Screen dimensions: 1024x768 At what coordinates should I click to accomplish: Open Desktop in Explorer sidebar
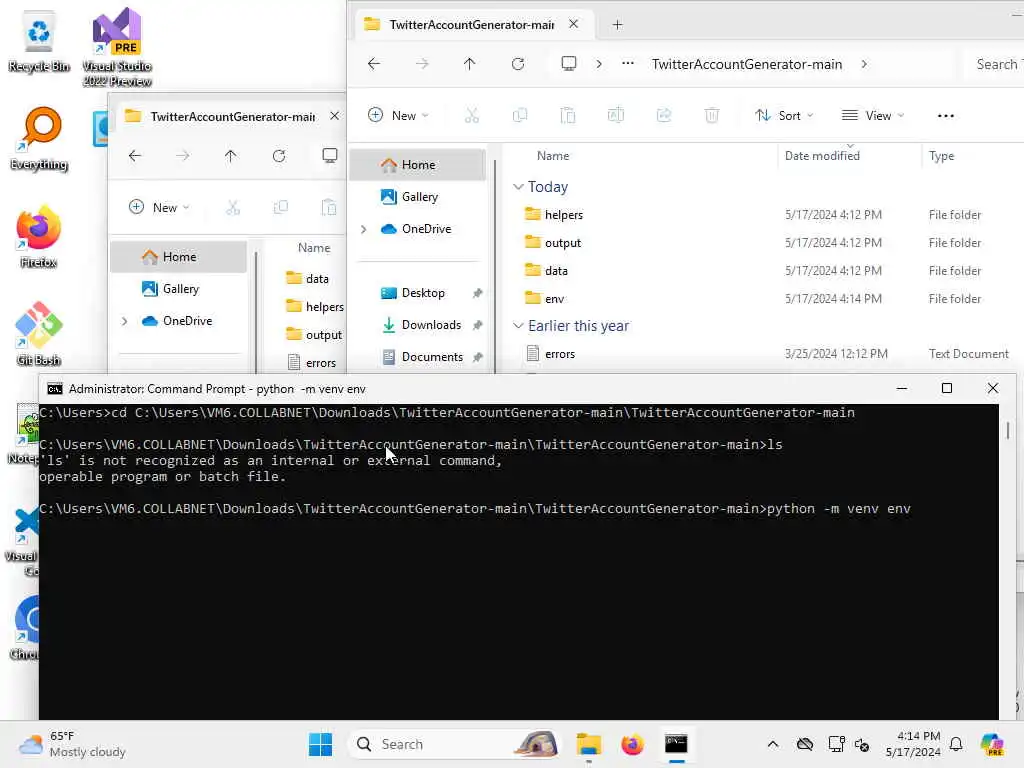[423, 293]
